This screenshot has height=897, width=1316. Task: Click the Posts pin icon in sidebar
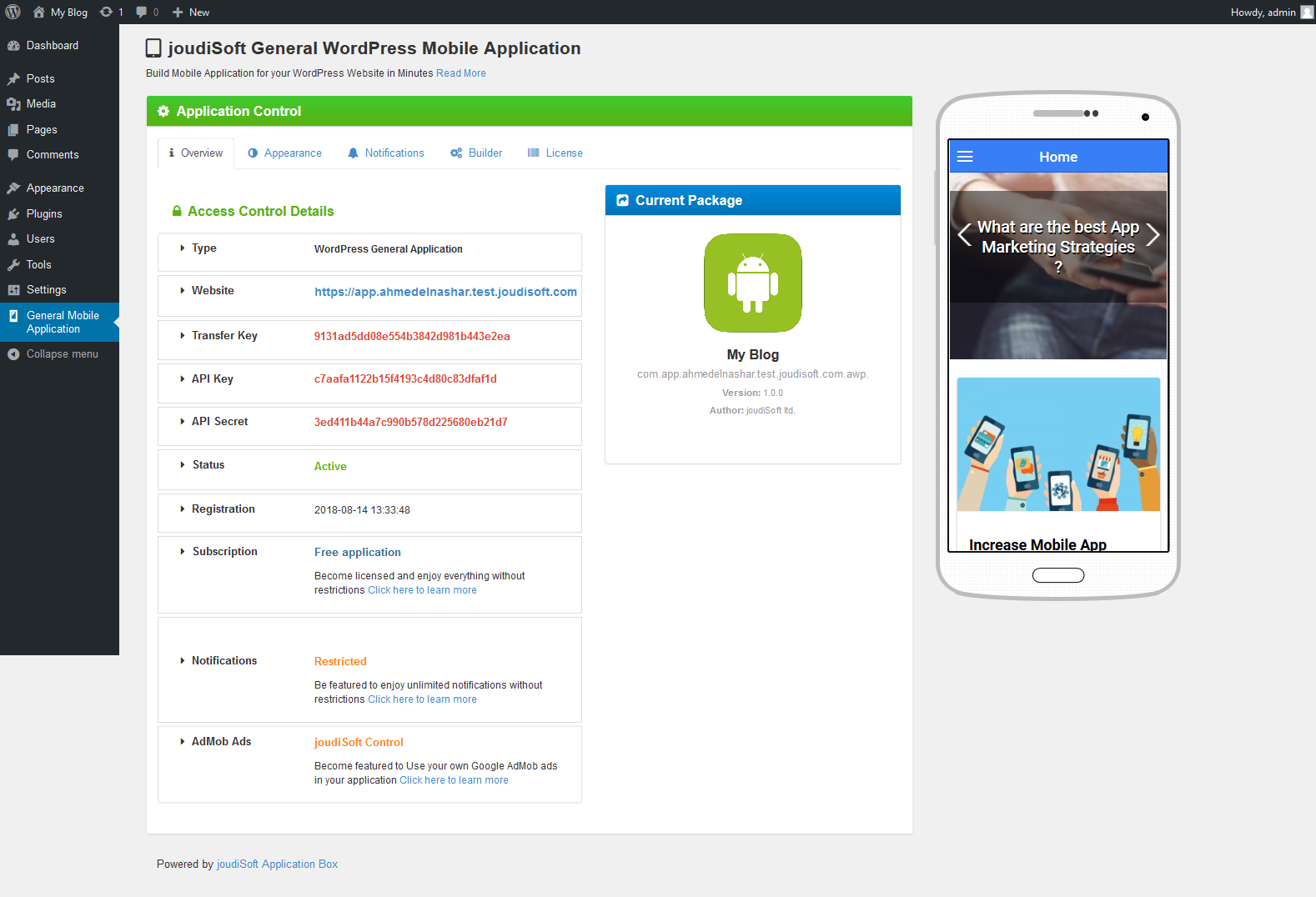pos(13,79)
